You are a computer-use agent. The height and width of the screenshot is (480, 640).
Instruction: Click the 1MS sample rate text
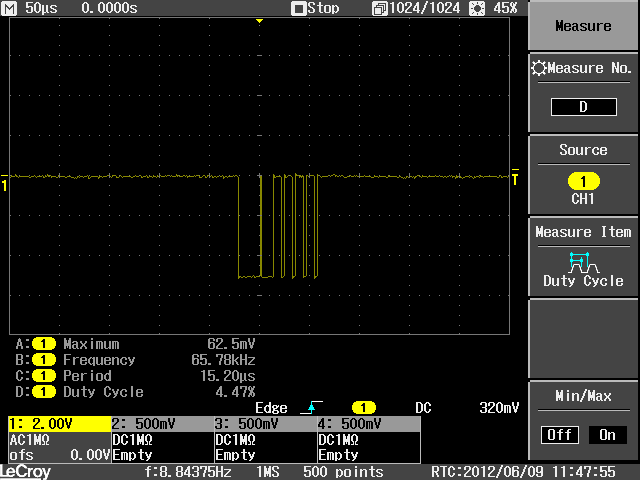point(268,472)
